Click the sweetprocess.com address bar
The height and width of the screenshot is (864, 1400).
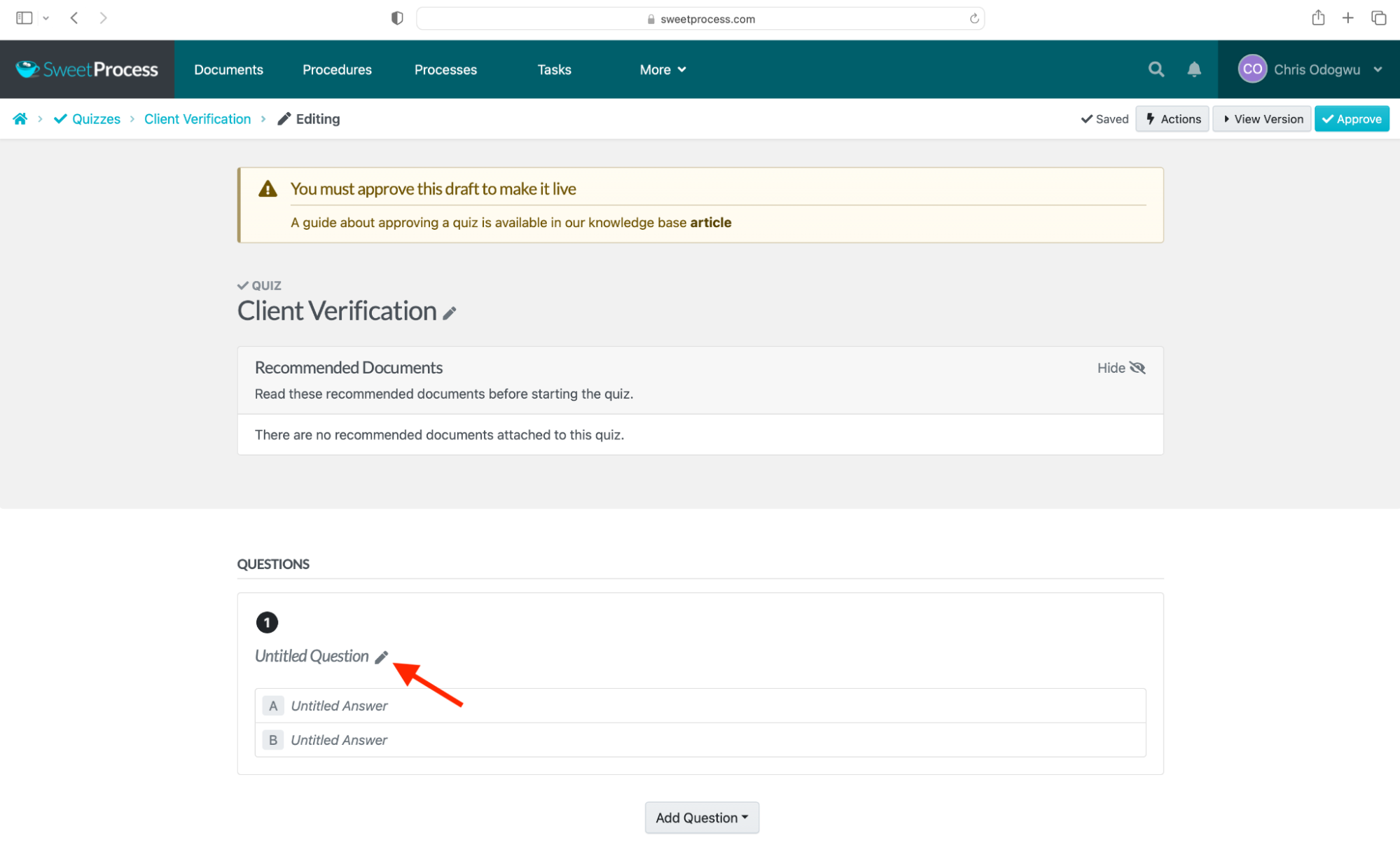[x=700, y=19]
